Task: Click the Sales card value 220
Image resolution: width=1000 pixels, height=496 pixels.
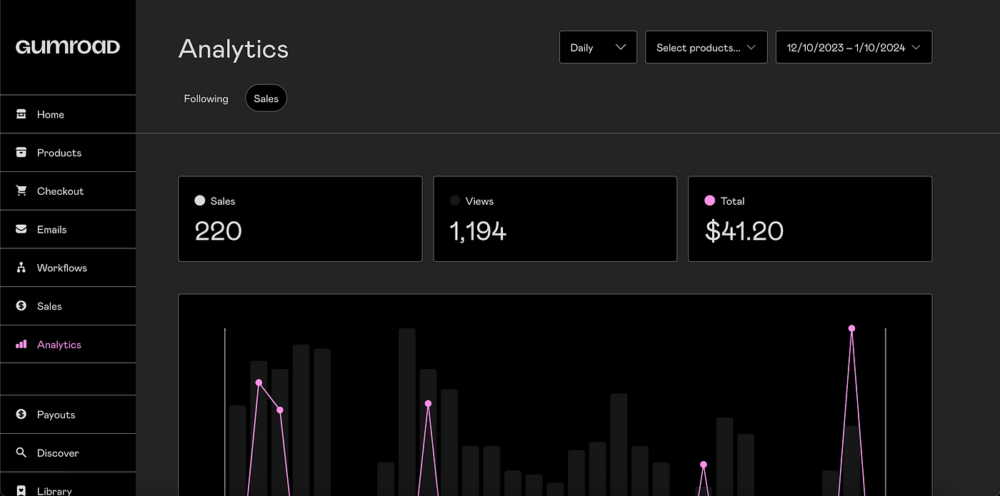Action: 218,231
